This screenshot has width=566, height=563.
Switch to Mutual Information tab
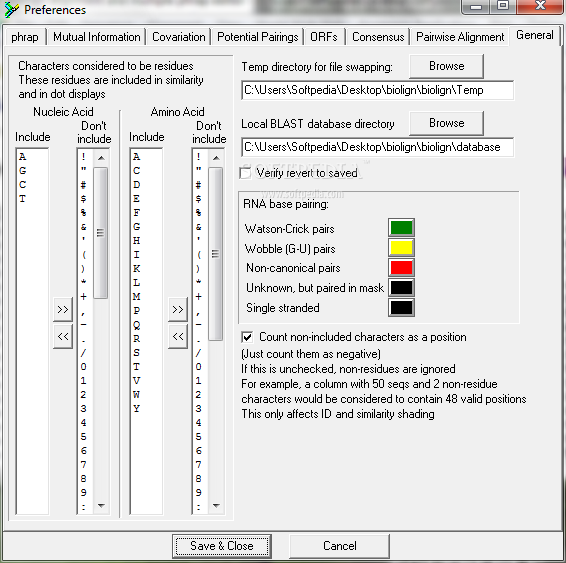click(x=96, y=37)
